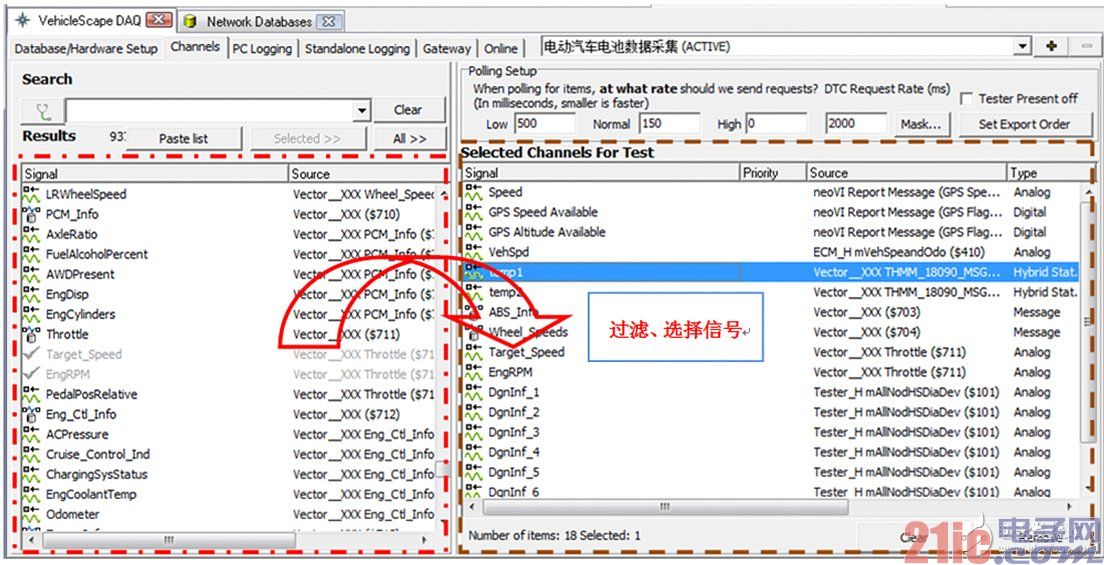The image size is (1104, 565).
Task: Click the greyed checkmark icon beside EngRPM in results
Action: pyautogui.click(x=31, y=374)
